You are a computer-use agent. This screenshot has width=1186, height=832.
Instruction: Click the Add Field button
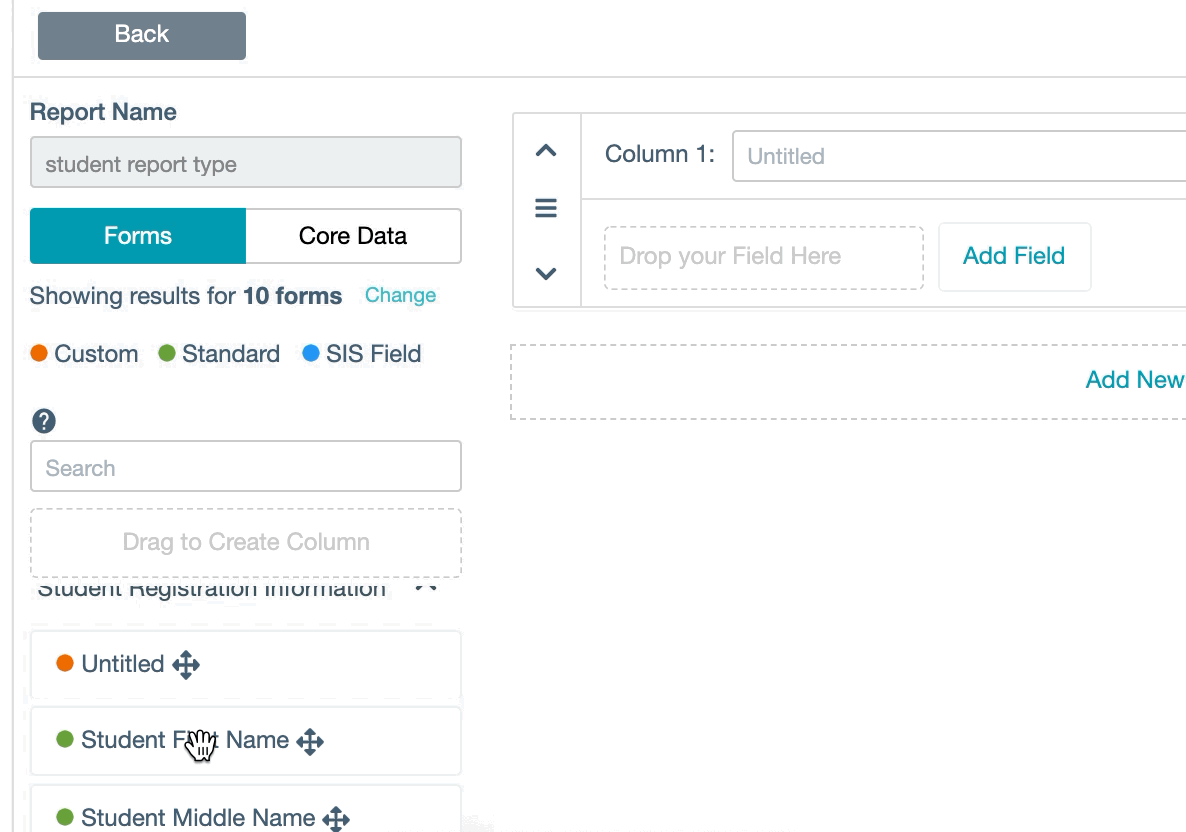coord(1013,256)
